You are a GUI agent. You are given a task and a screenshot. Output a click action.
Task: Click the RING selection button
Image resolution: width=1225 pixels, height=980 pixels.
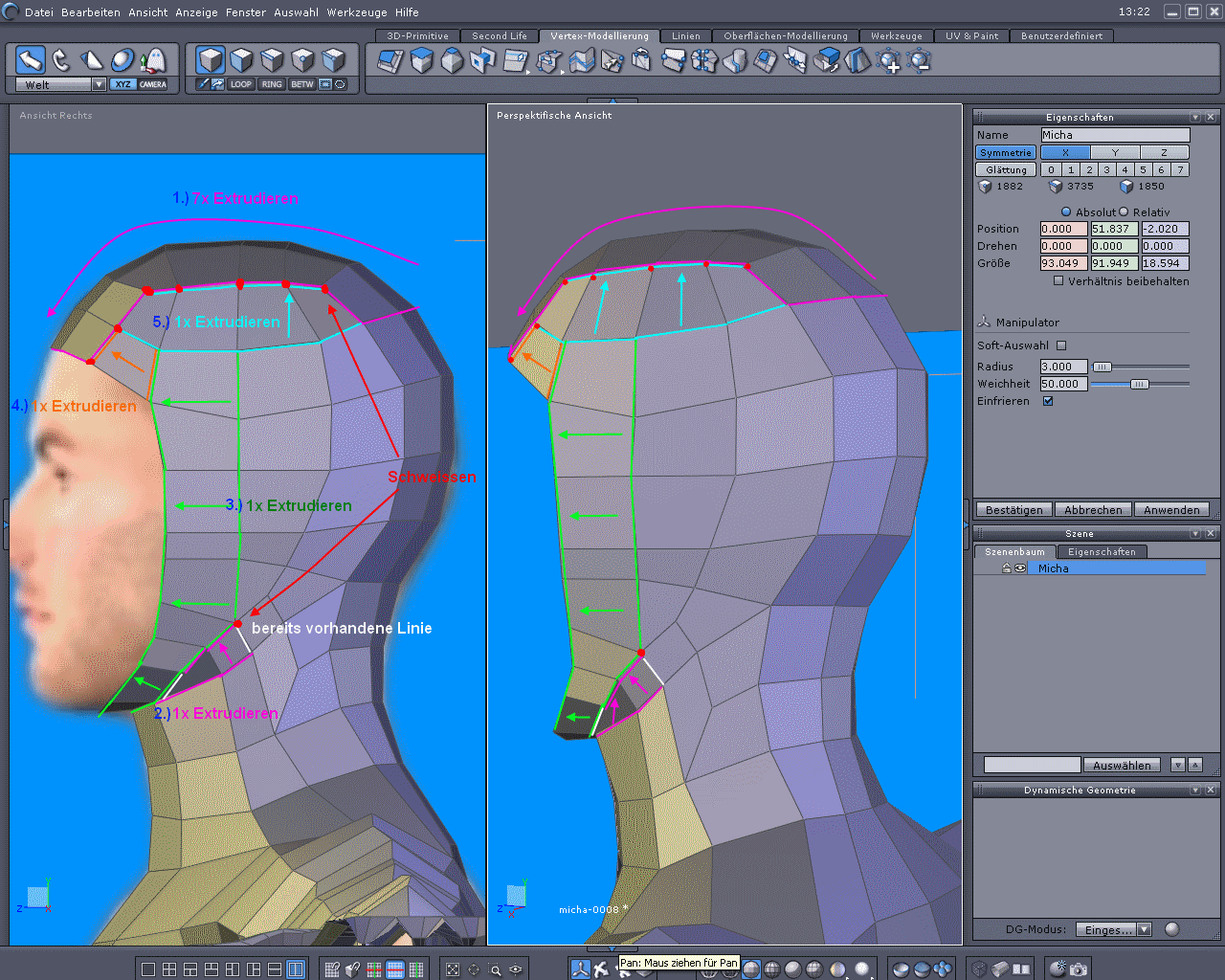[272, 84]
